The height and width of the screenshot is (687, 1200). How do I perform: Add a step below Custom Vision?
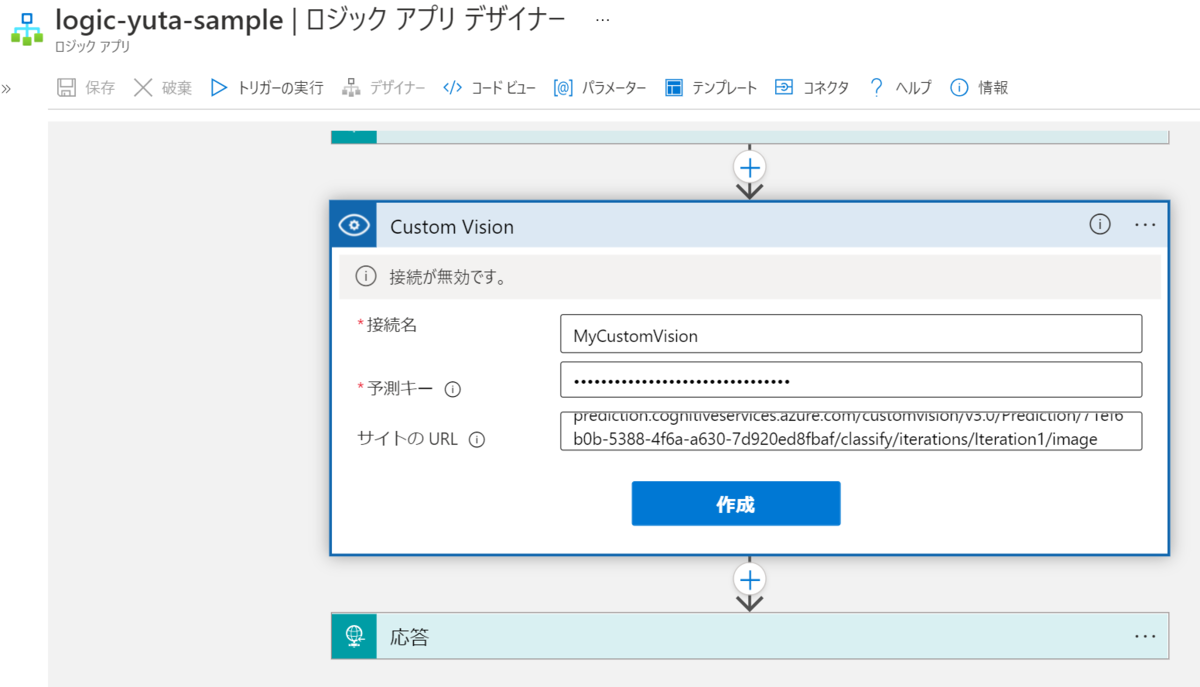750,579
